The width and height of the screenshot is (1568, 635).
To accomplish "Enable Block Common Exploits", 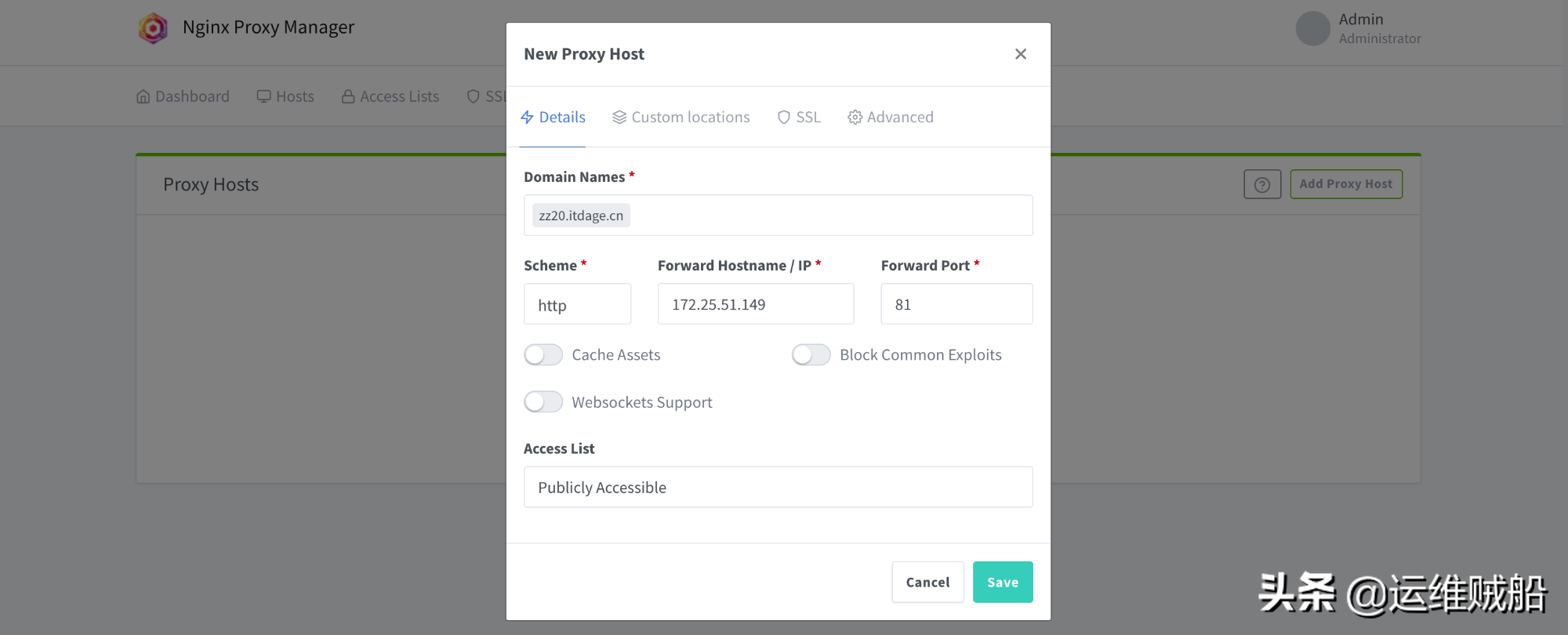I will (x=811, y=354).
